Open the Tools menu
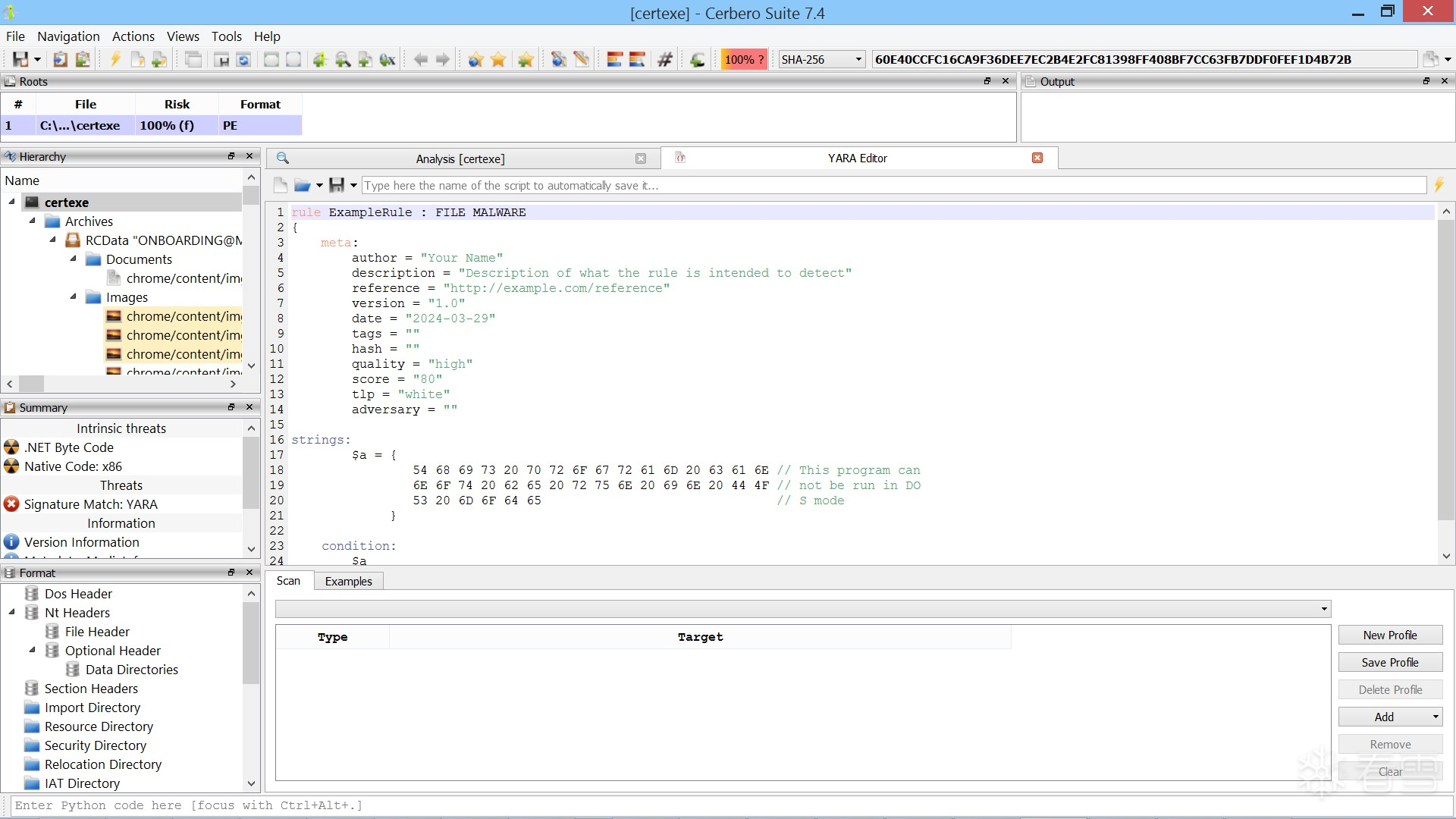1456x819 pixels. click(226, 36)
